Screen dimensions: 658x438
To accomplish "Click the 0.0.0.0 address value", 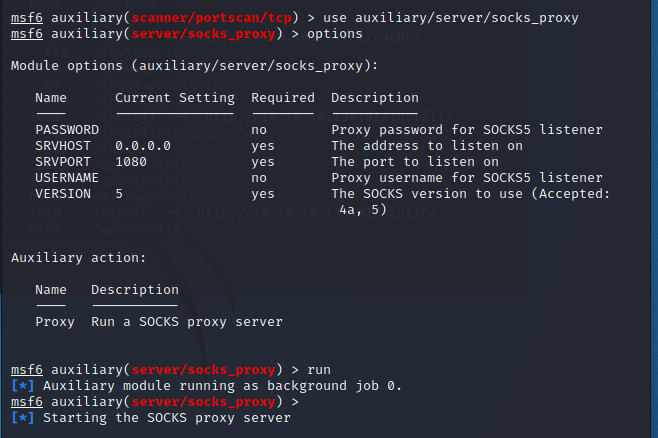I will click(x=142, y=146).
